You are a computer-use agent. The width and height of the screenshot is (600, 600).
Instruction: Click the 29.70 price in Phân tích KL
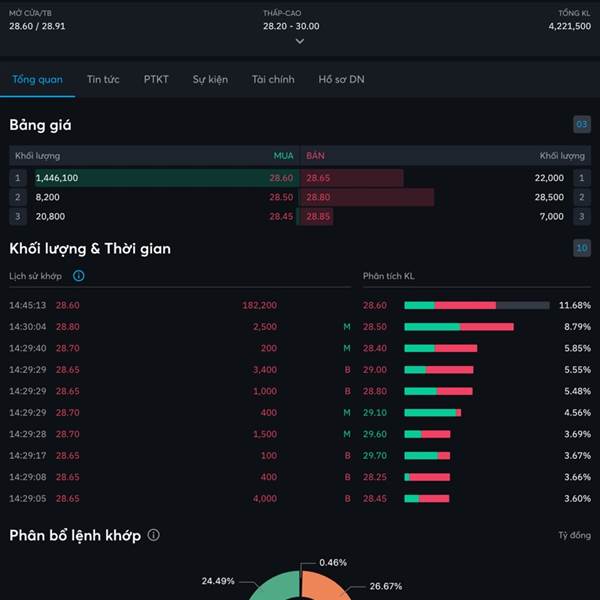point(375,455)
